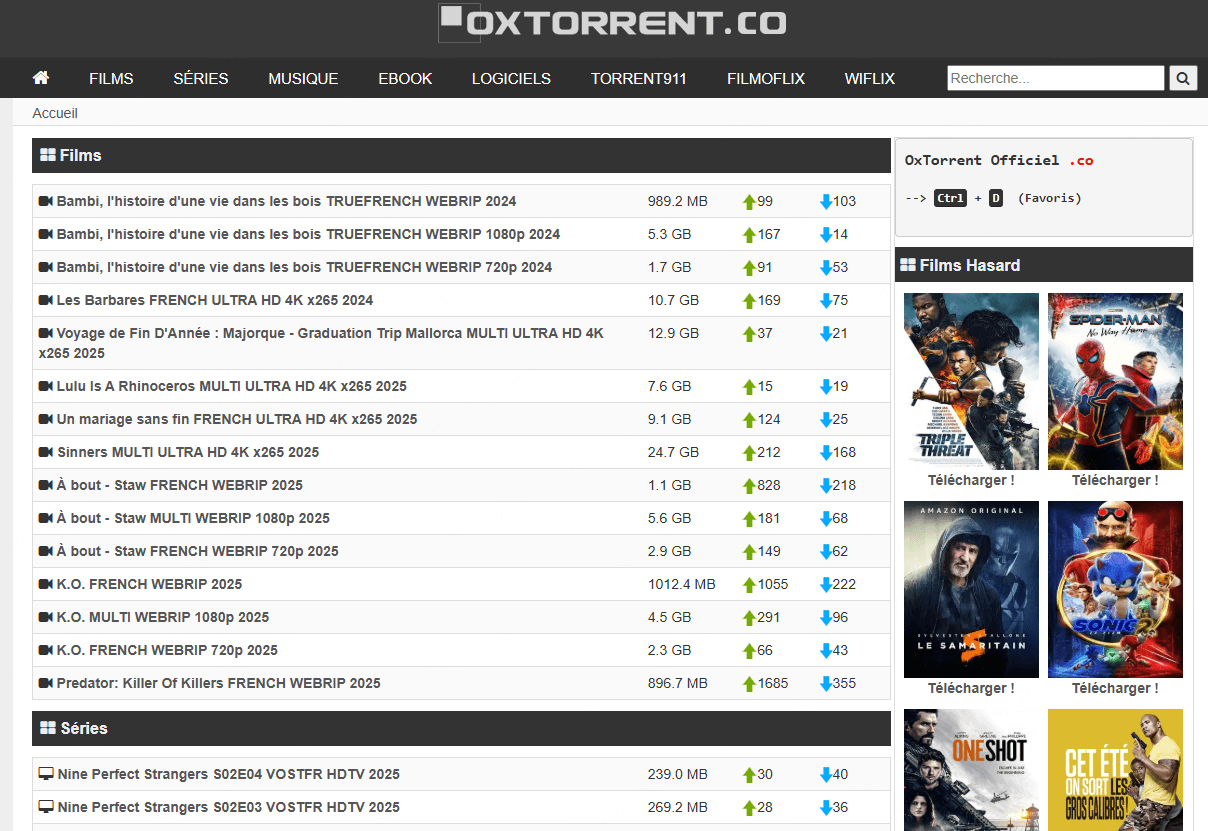Viewport: 1208px width, 831px height.
Task: Click the monitor icon next to Nine Perfect Strangers S02E04
Action: (45, 774)
